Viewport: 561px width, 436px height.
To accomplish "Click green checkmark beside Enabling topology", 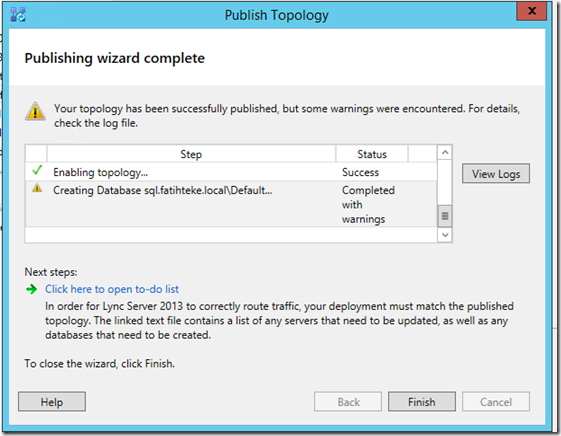I will tap(37, 170).
